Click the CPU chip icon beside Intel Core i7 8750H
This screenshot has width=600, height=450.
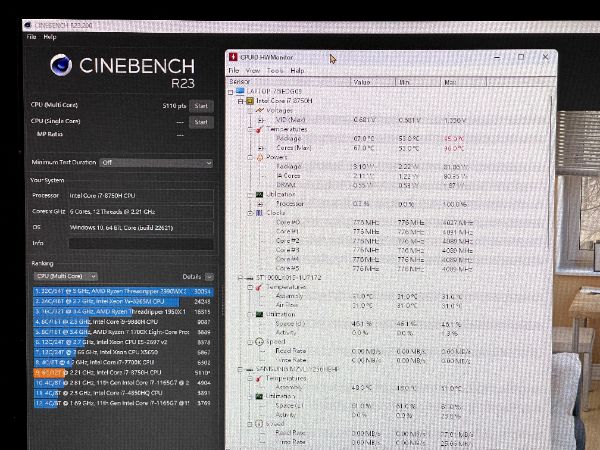(249, 101)
